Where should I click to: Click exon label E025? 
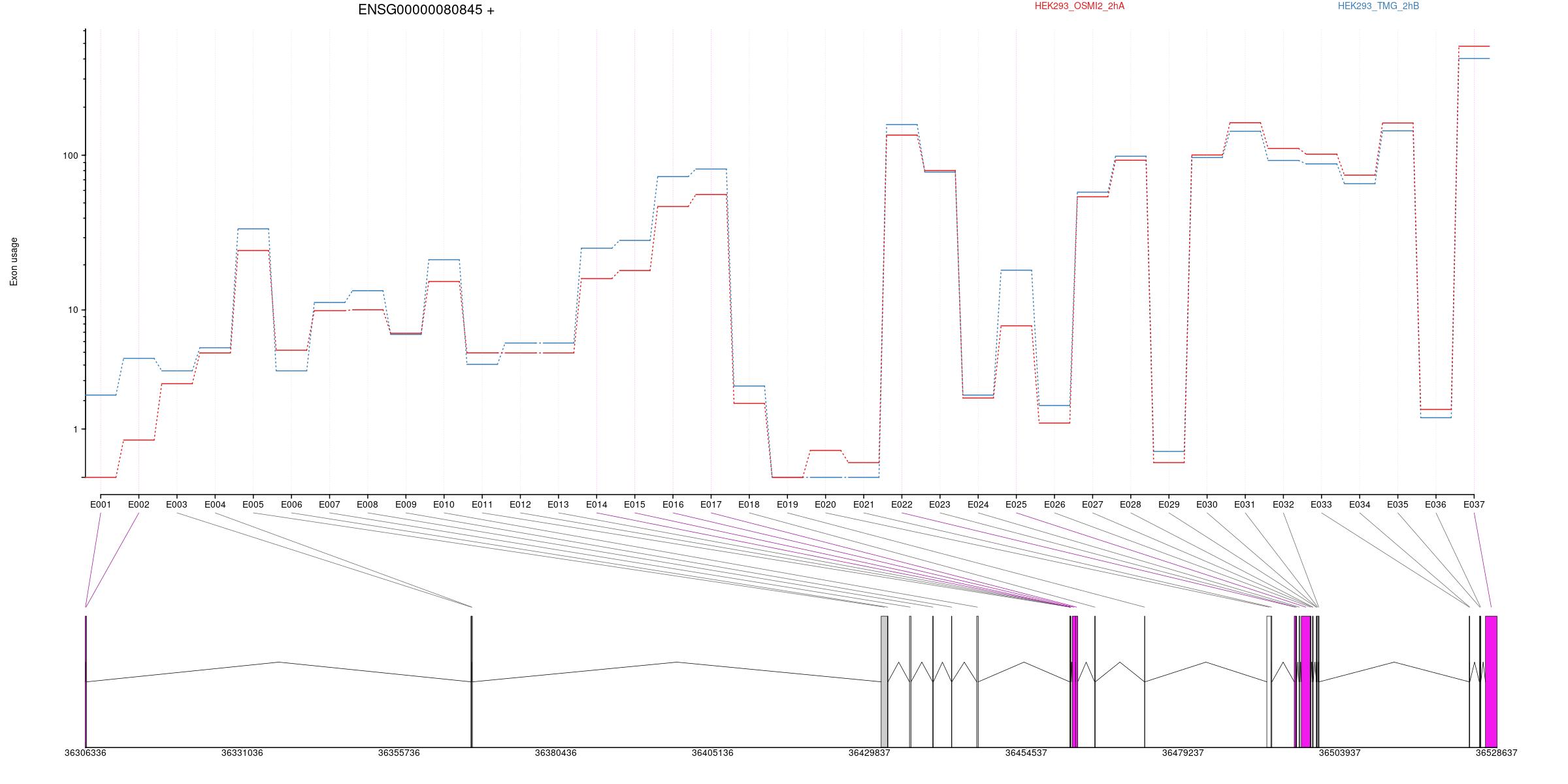tap(1016, 504)
